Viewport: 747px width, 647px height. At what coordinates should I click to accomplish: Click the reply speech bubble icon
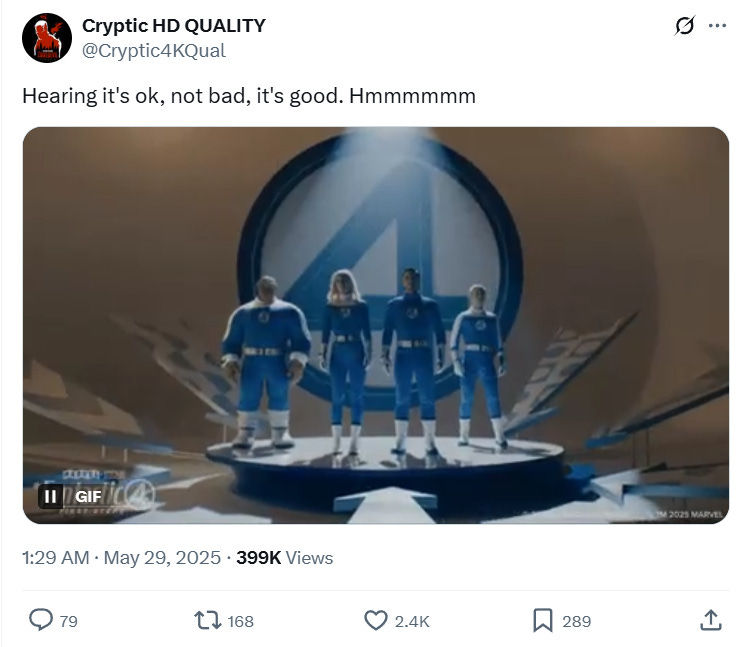[x=41, y=620]
